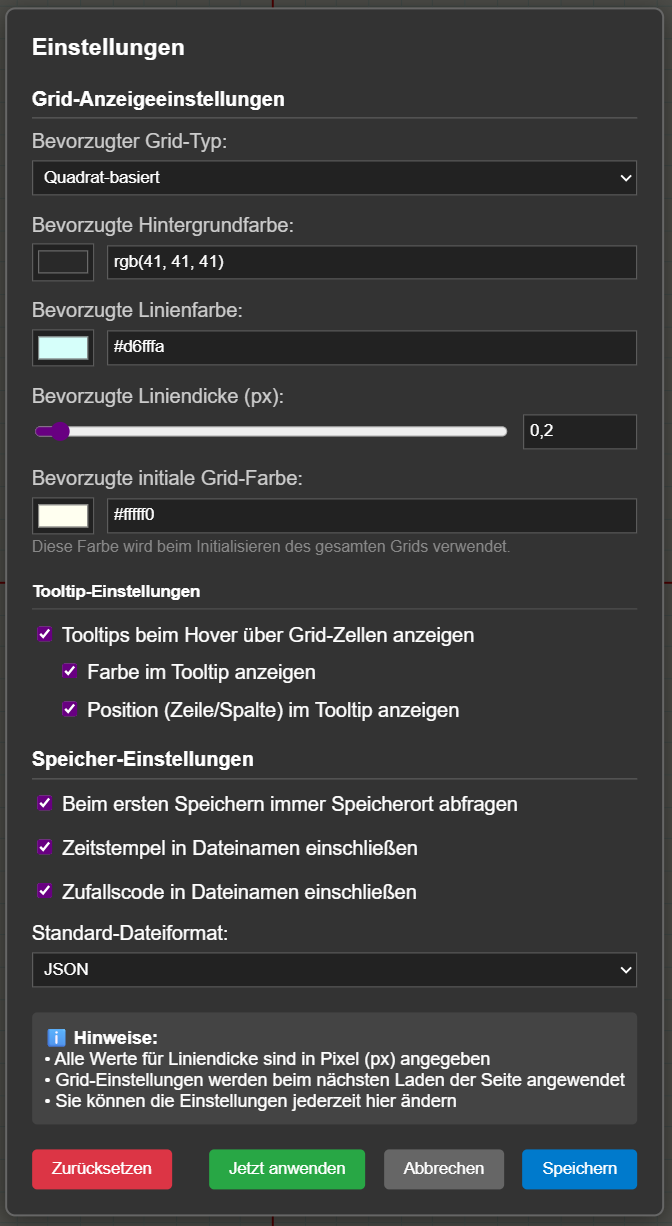Click the Abbrechen button
Screen dimensions: 672x1226
(x=444, y=1169)
